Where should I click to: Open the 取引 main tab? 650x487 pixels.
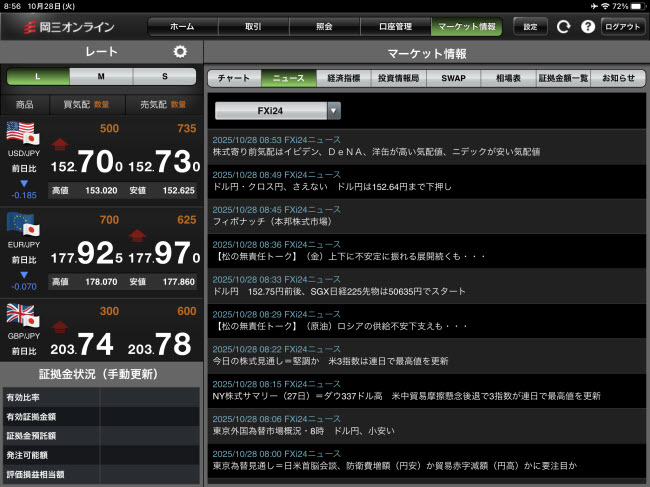[x=253, y=27]
